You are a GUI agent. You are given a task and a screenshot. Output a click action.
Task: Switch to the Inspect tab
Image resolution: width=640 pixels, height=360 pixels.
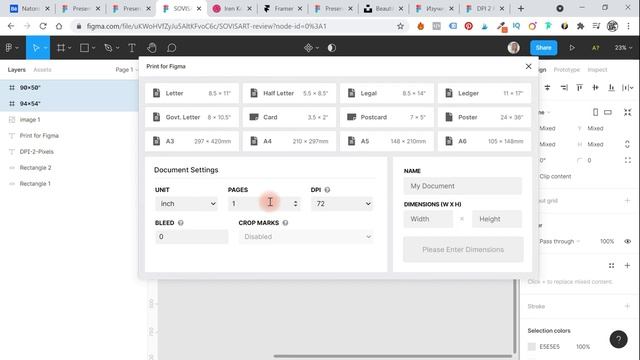point(597,70)
